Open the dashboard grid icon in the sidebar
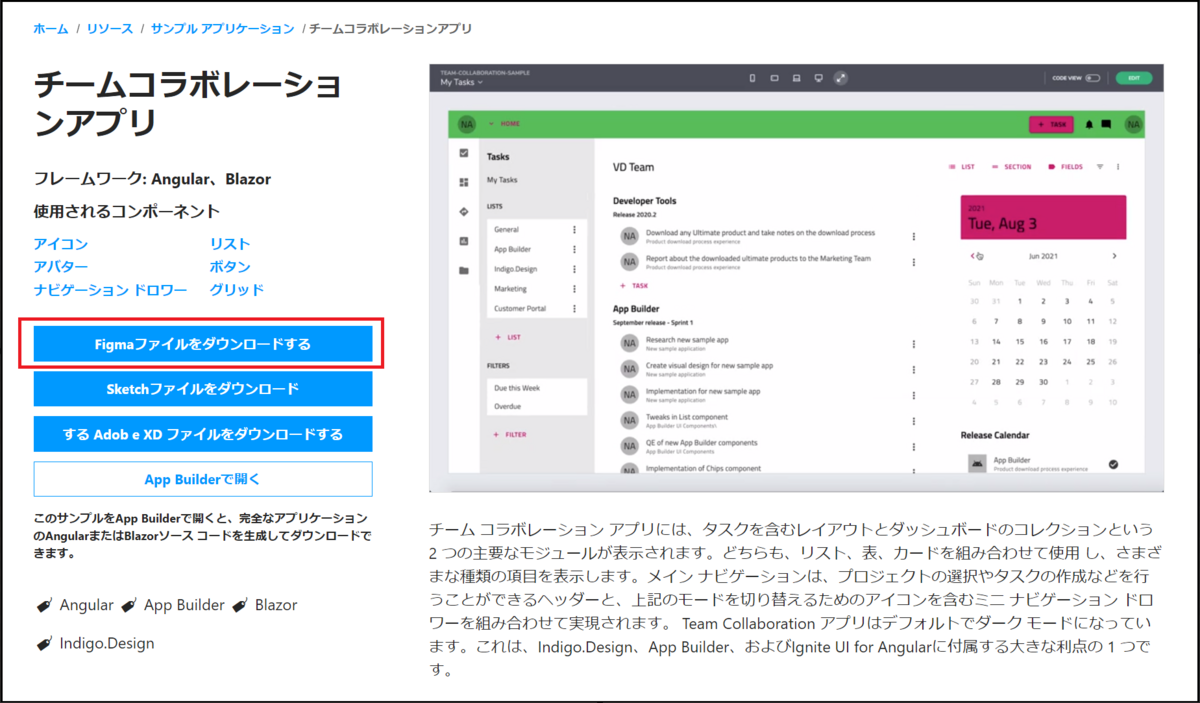1200x703 pixels. coord(463,180)
